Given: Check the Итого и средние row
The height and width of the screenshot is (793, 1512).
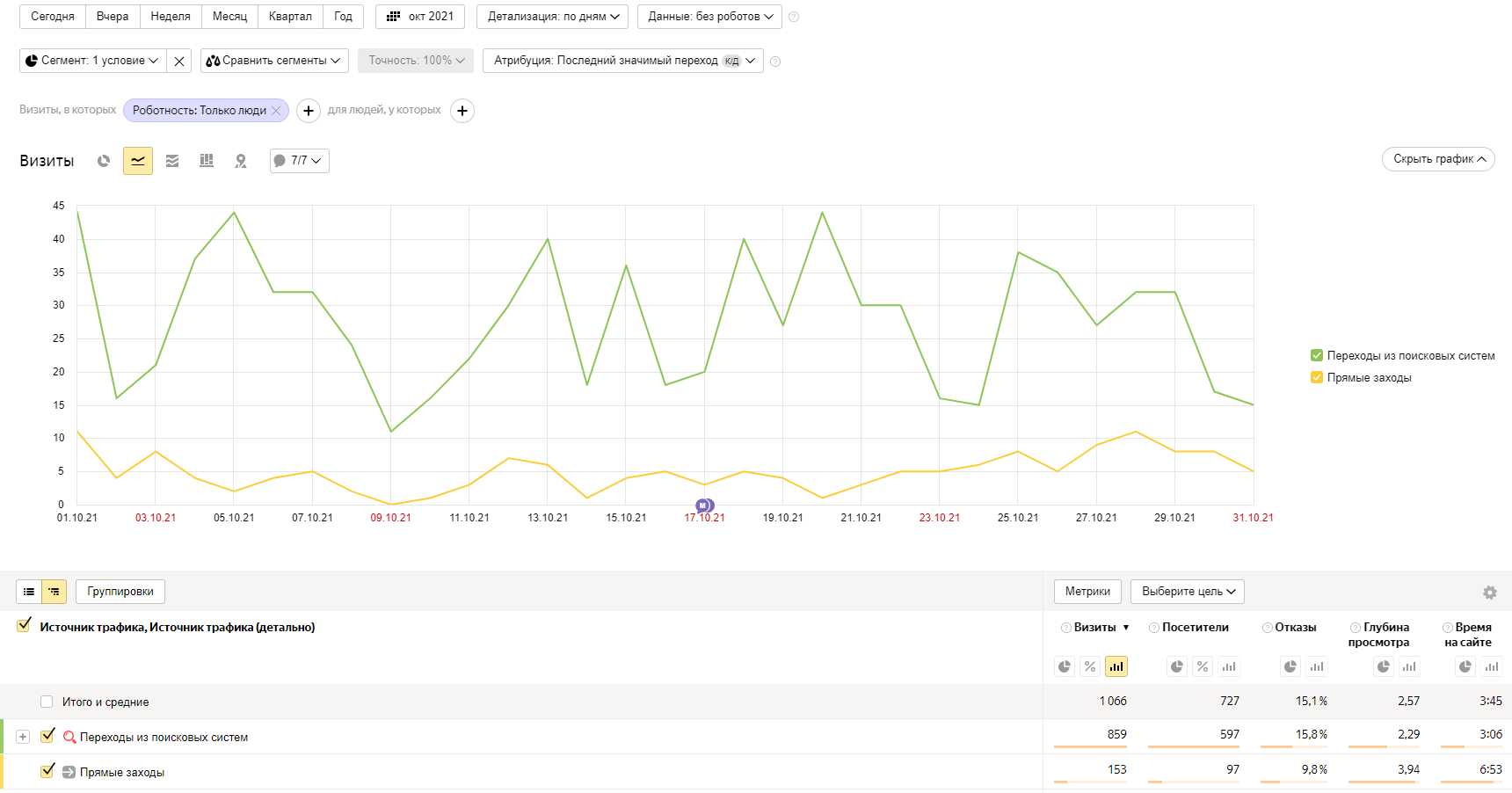Looking at the screenshot, I should click(x=47, y=702).
